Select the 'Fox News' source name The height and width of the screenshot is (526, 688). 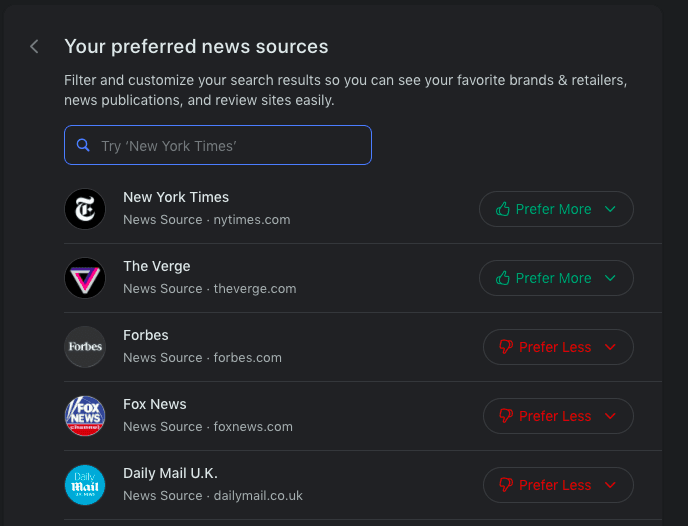(x=155, y=404)
